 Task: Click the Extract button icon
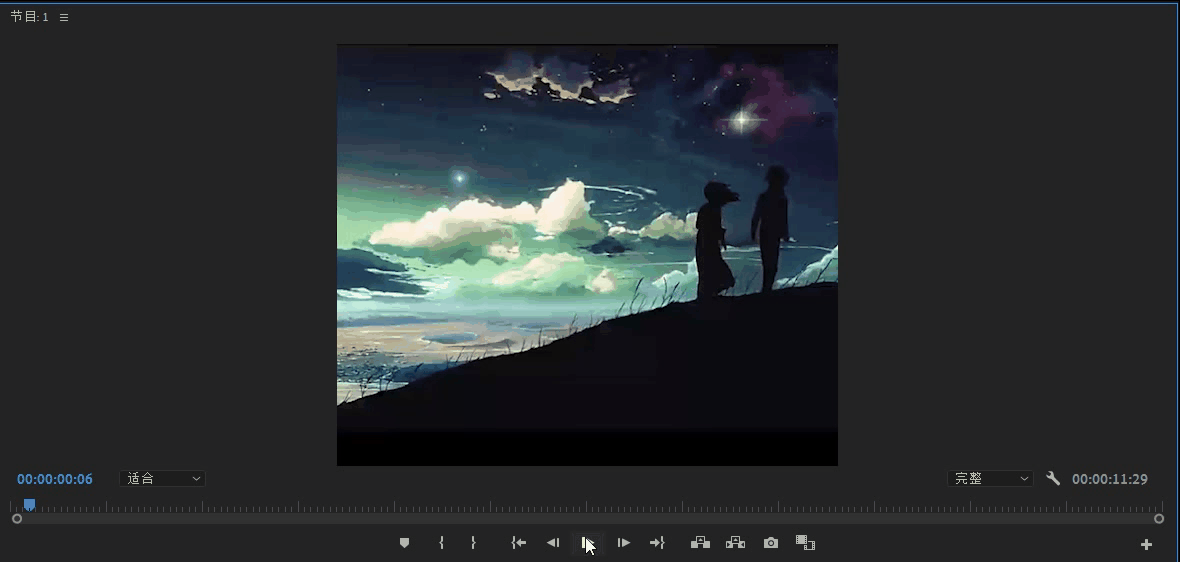(735, 543)
